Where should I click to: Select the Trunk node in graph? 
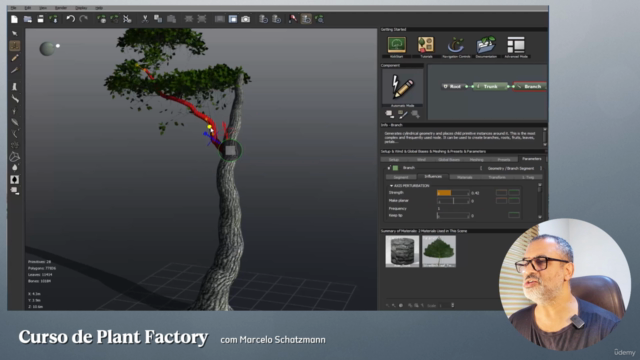[x=489, y=87]
